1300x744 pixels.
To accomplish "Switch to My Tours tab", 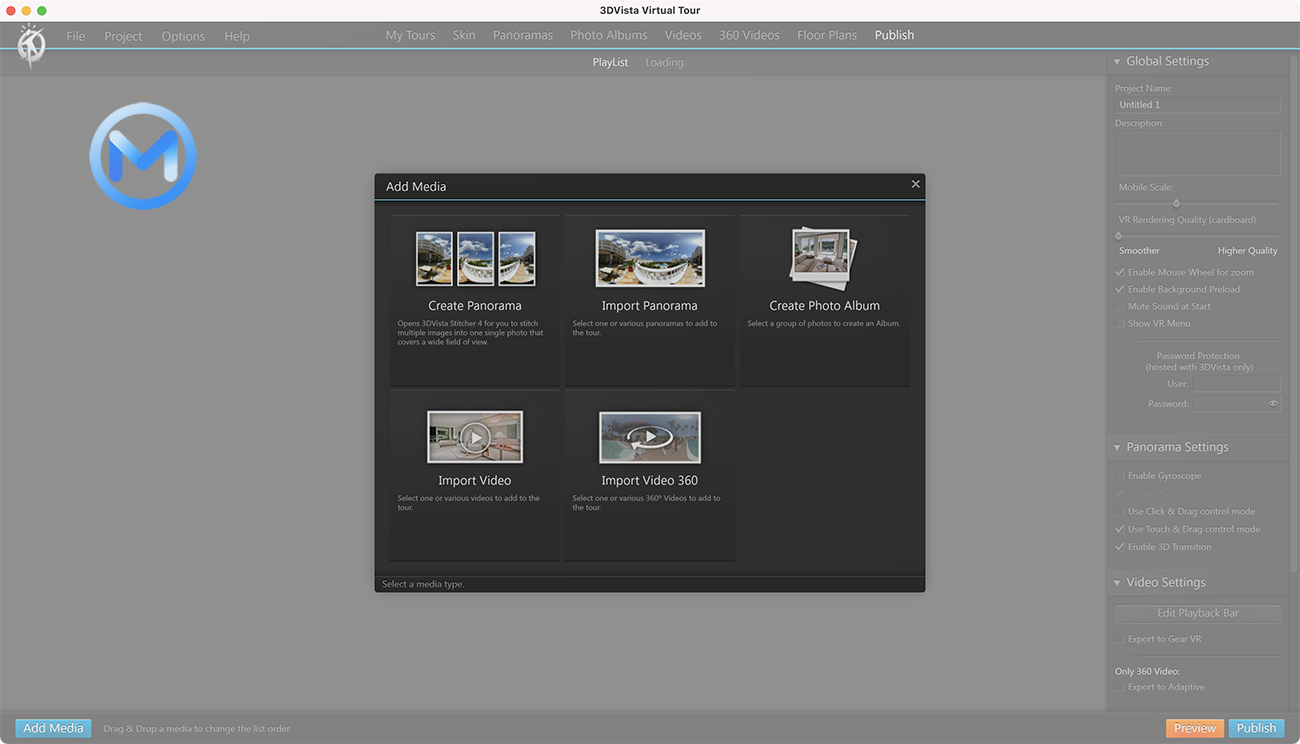I will pyautogui.click(x=410, y=35).
